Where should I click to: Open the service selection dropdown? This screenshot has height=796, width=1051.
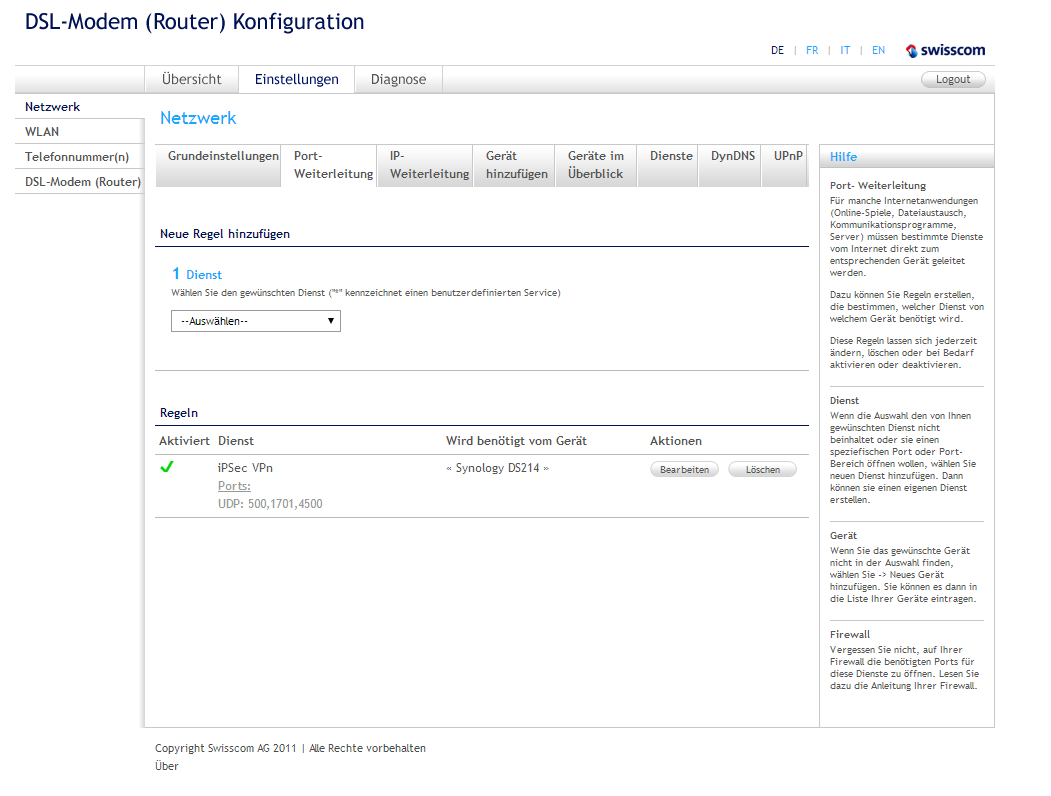256,321
